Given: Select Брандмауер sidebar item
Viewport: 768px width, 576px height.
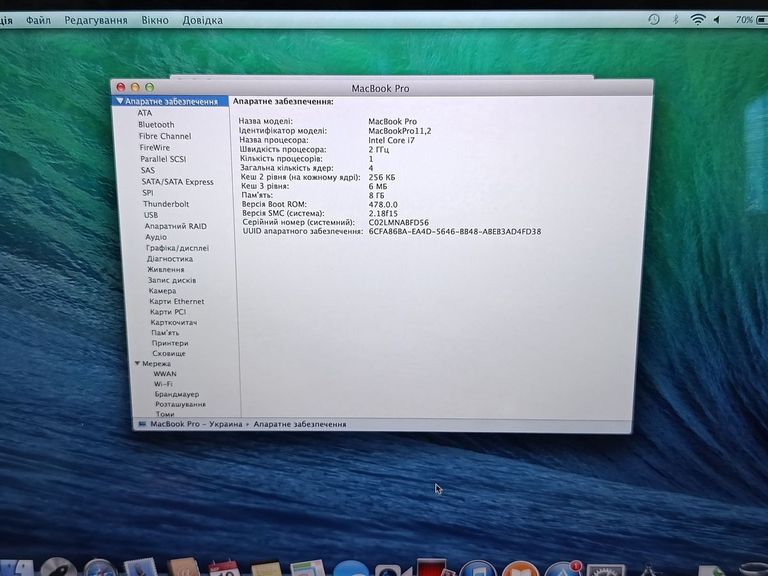Looking at the screenshot, I should (x=177, y=394).
